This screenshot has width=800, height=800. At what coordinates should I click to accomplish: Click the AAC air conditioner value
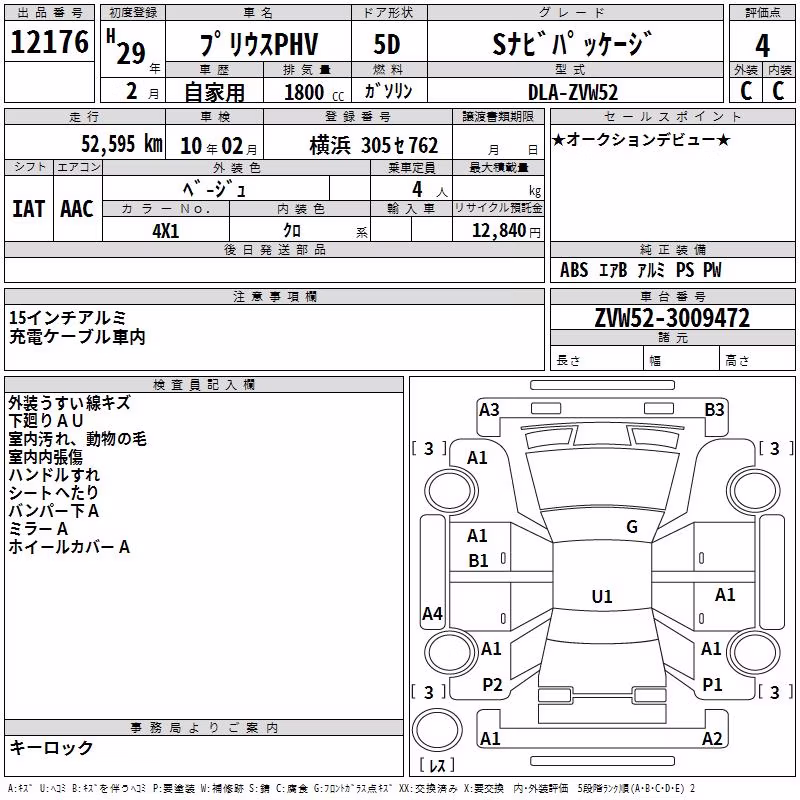77,209
